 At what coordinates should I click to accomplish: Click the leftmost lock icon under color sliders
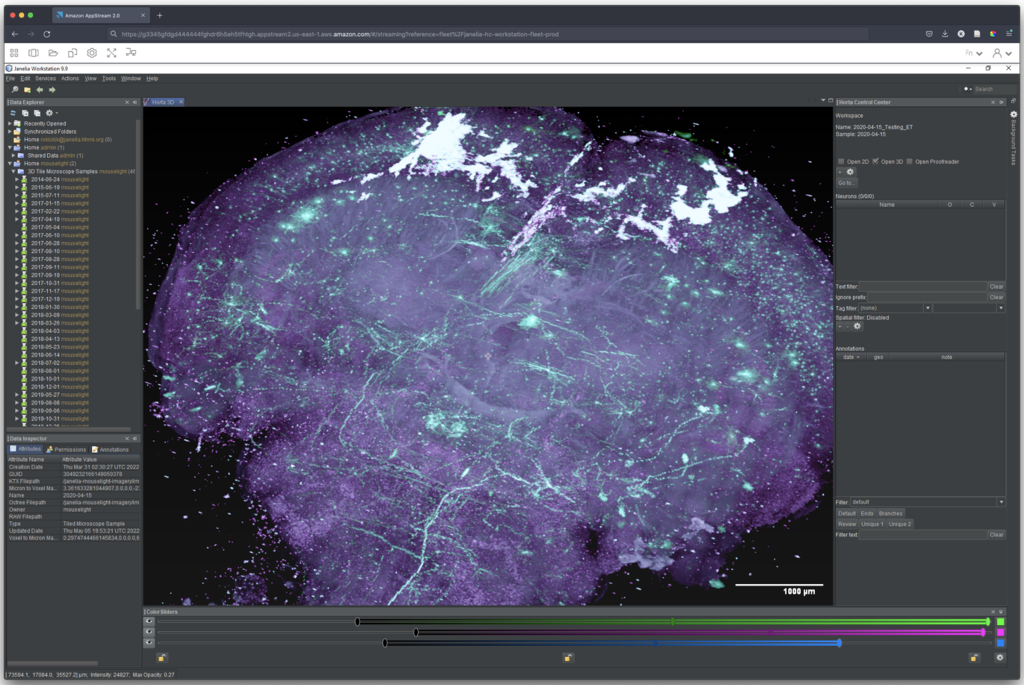(x=161, y=658)
